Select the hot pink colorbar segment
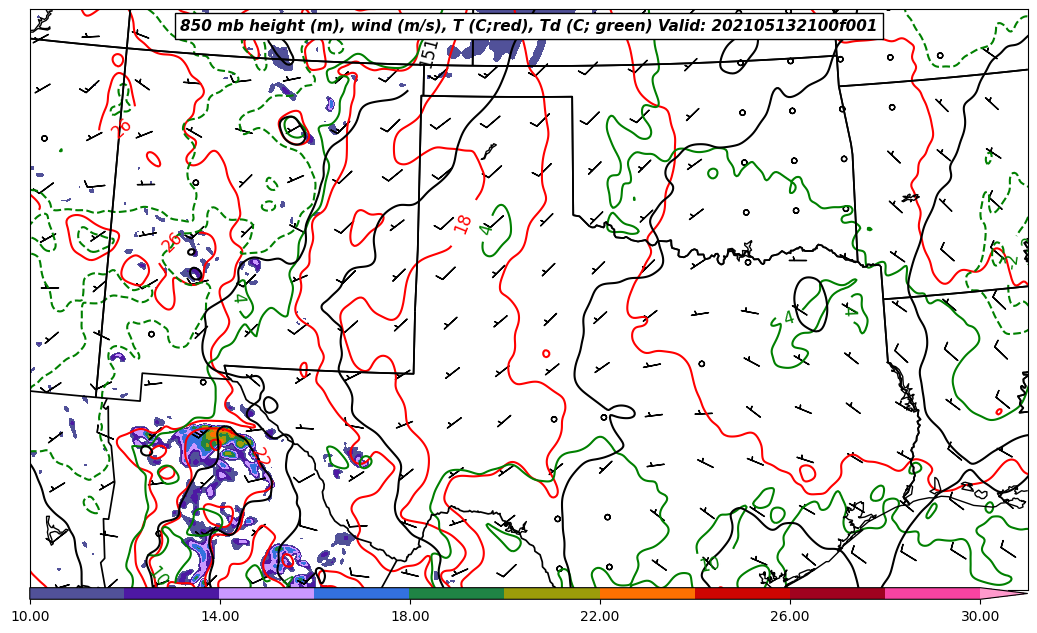This screenshot has height=633, width=1037. tap(932, 593)
